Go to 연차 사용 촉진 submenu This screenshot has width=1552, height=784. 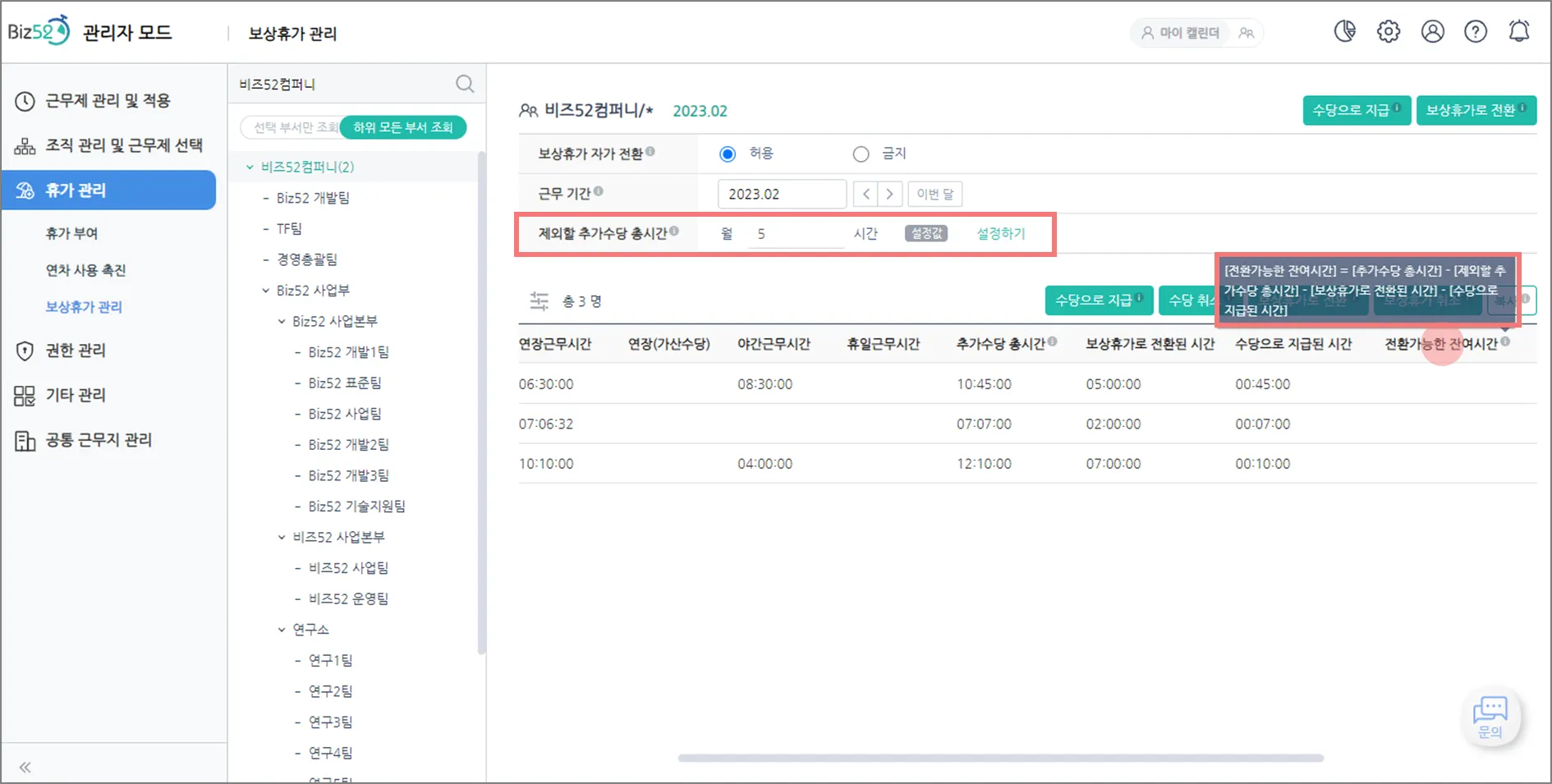[x=86, y=270]
